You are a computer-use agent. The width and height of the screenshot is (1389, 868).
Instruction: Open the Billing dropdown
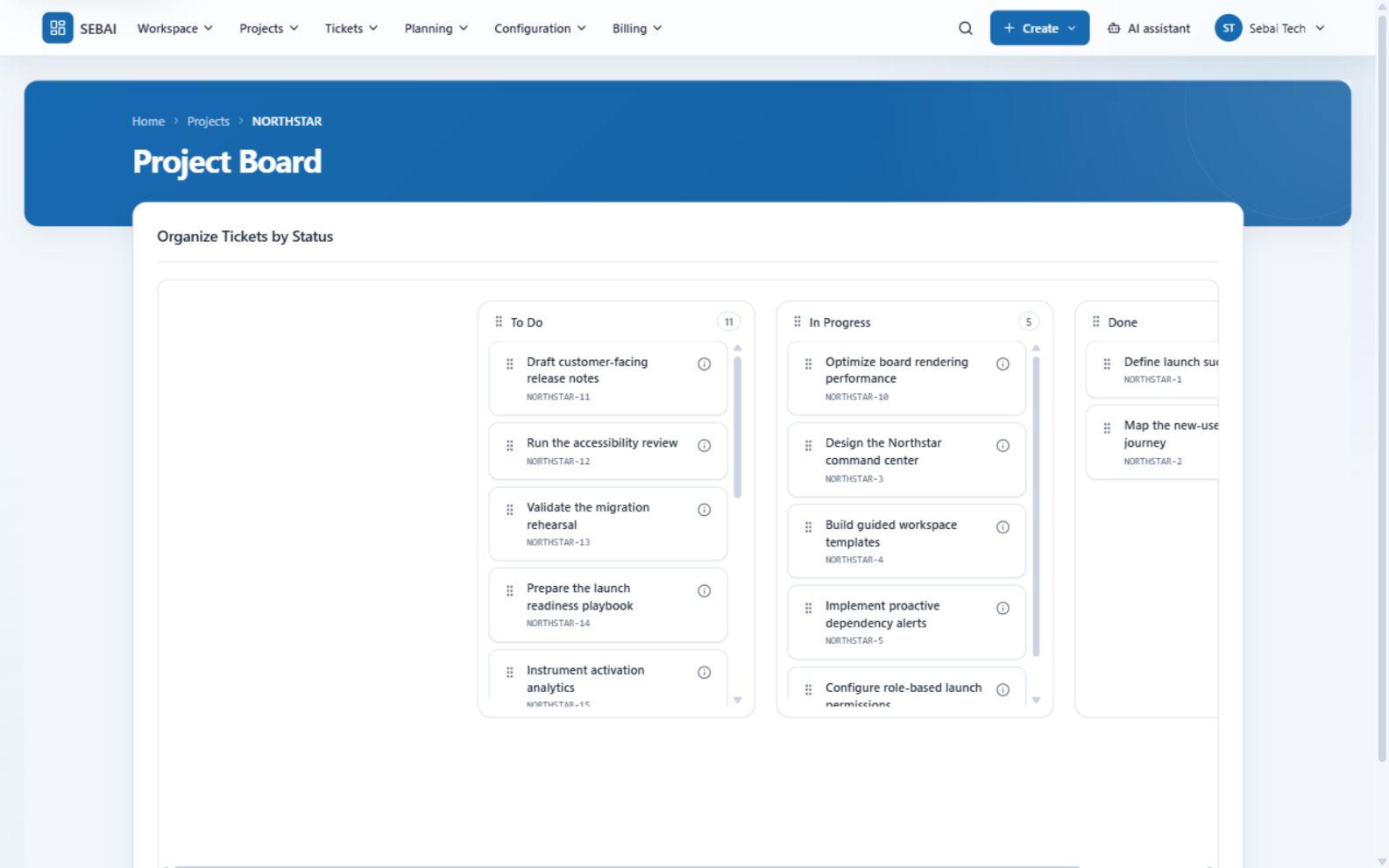click(637, 28)
